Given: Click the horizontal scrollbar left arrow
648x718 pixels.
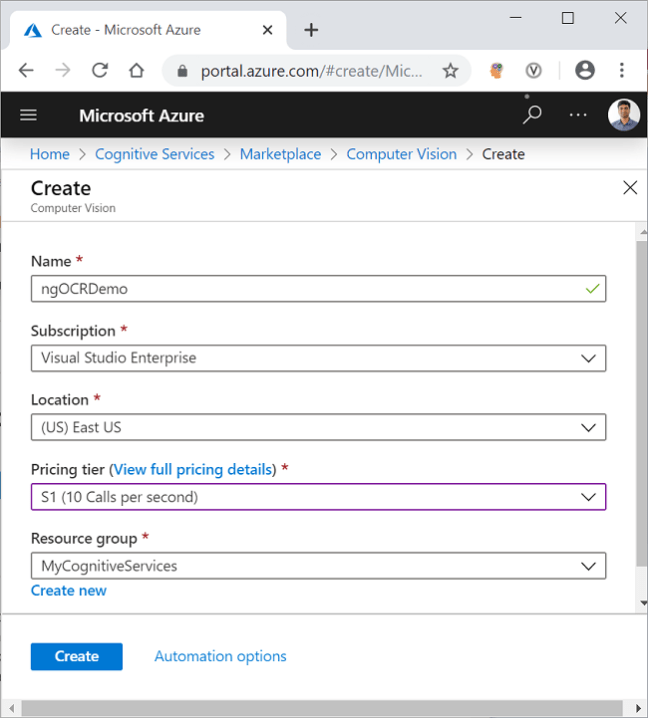Looking at the screenshot, I should coord(12,708).
